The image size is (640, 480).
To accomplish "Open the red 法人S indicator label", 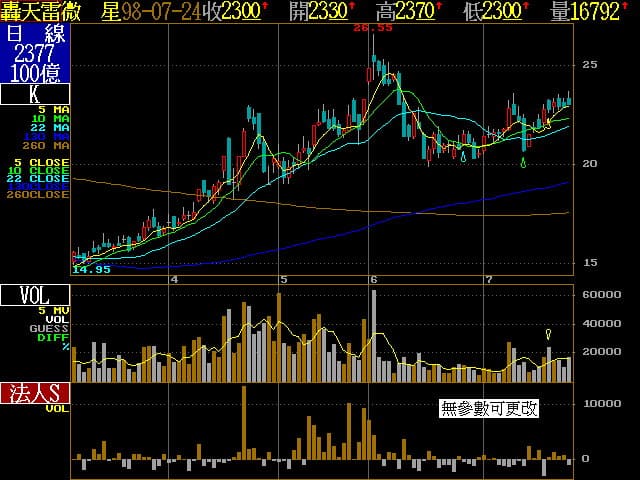I will click(35, 392).
